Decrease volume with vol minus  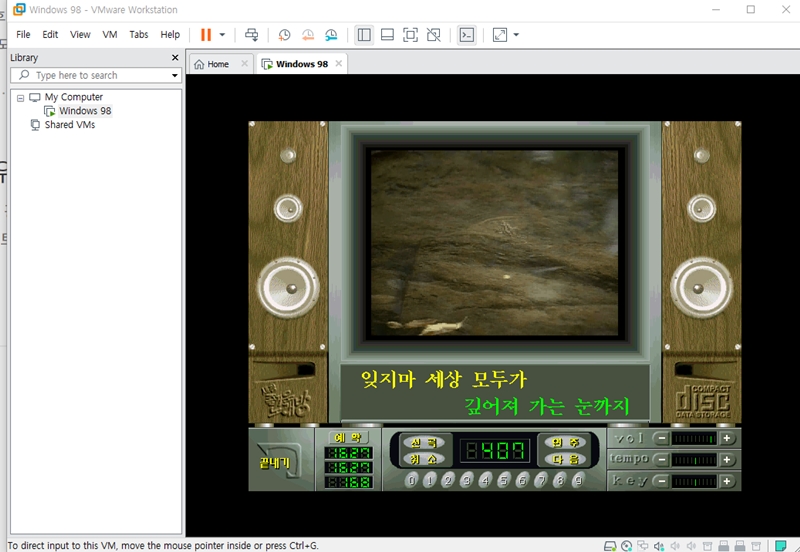(x=662, y=438)
